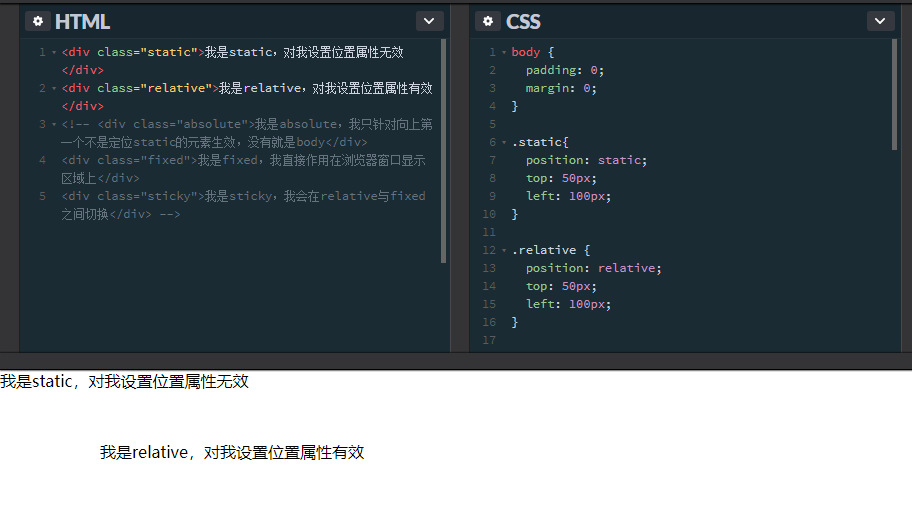Fold the body rule on CSS line 1
Screen dimensions: 912x511
[x=504, y=52]
